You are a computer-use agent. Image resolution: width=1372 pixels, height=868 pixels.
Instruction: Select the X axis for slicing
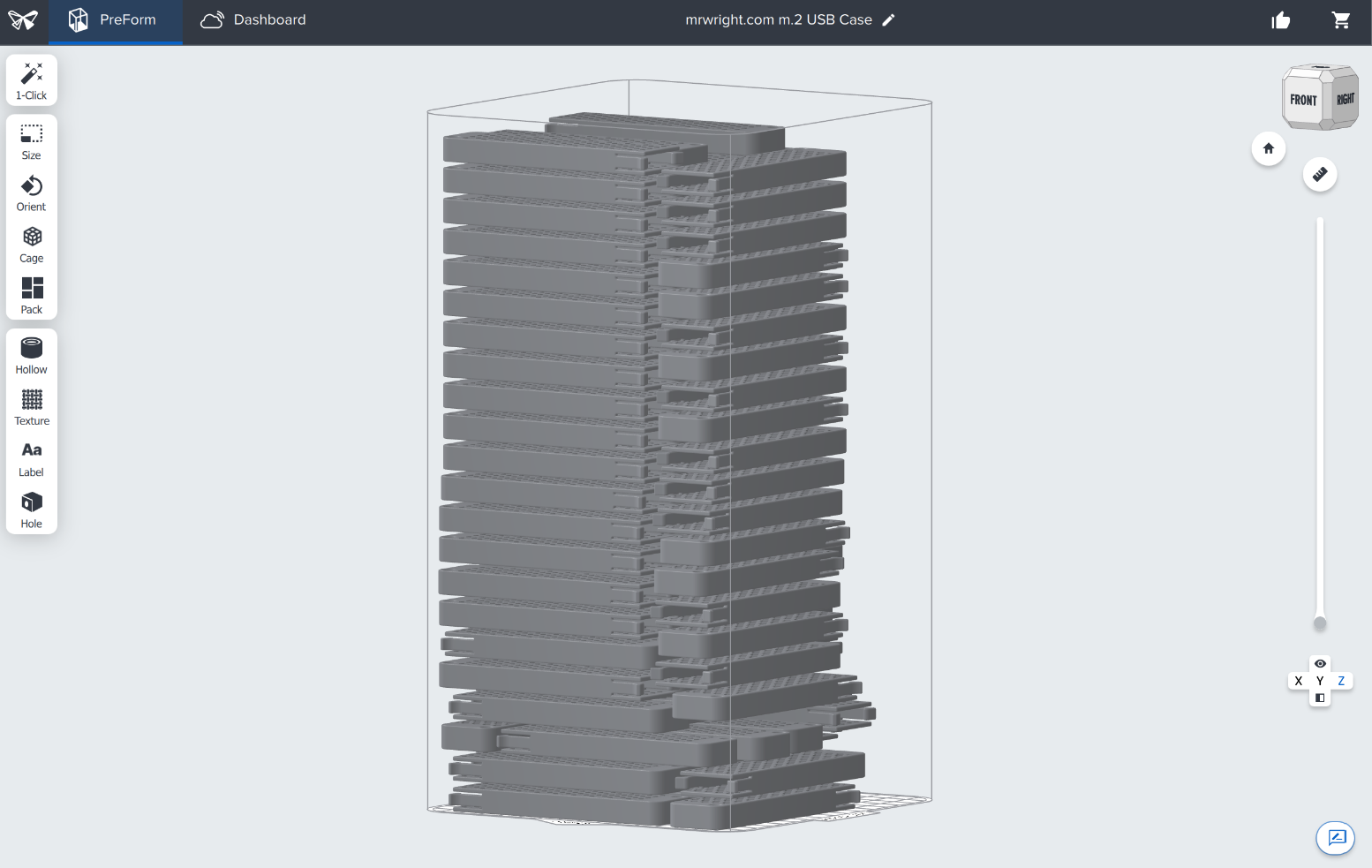click(x=1299, y=681)
